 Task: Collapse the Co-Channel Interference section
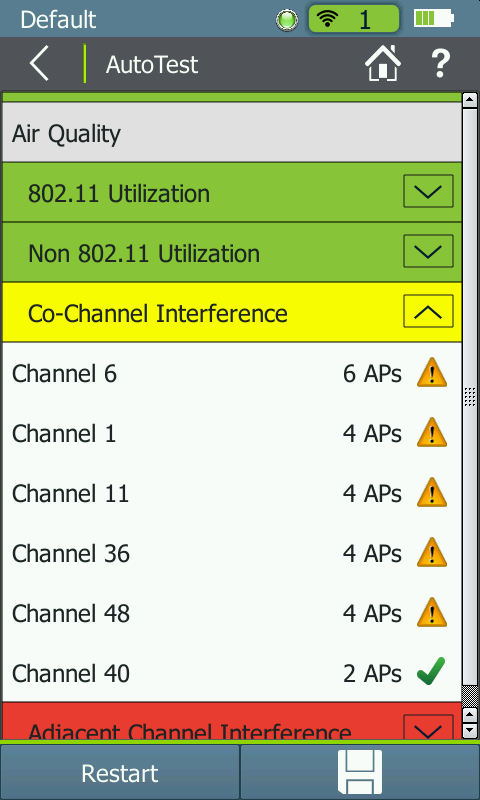(x=428, y=311)
